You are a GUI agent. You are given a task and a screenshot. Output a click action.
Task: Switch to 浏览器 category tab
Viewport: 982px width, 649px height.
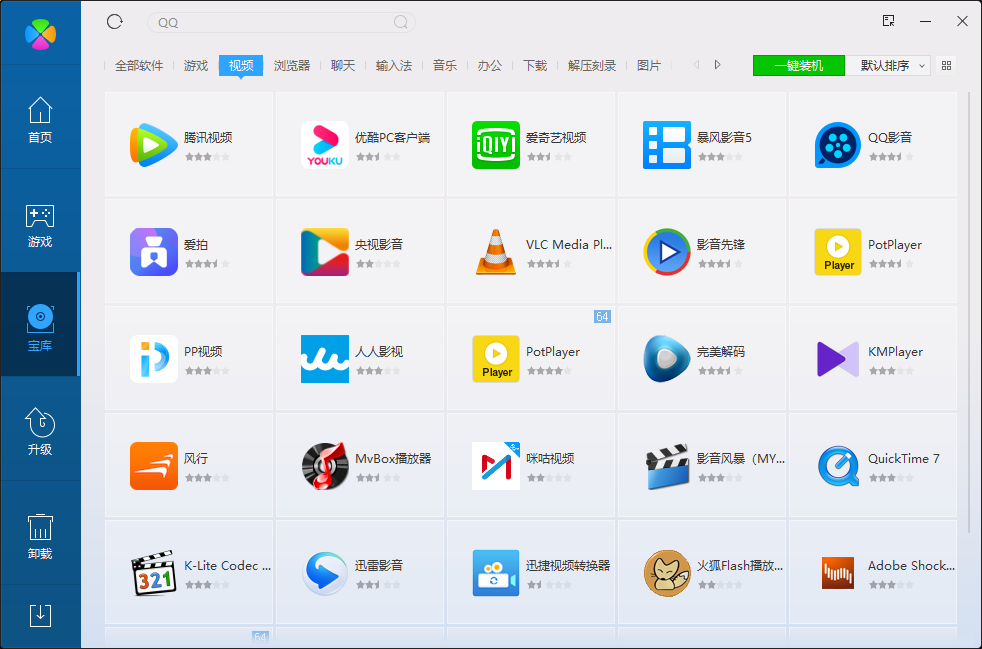(292, 65)
